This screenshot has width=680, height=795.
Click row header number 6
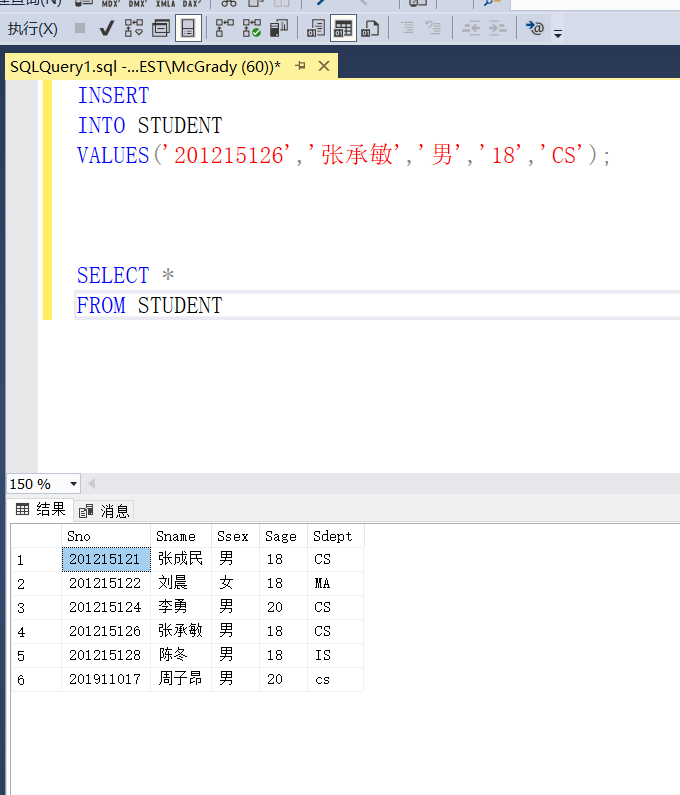coord(37,679)
